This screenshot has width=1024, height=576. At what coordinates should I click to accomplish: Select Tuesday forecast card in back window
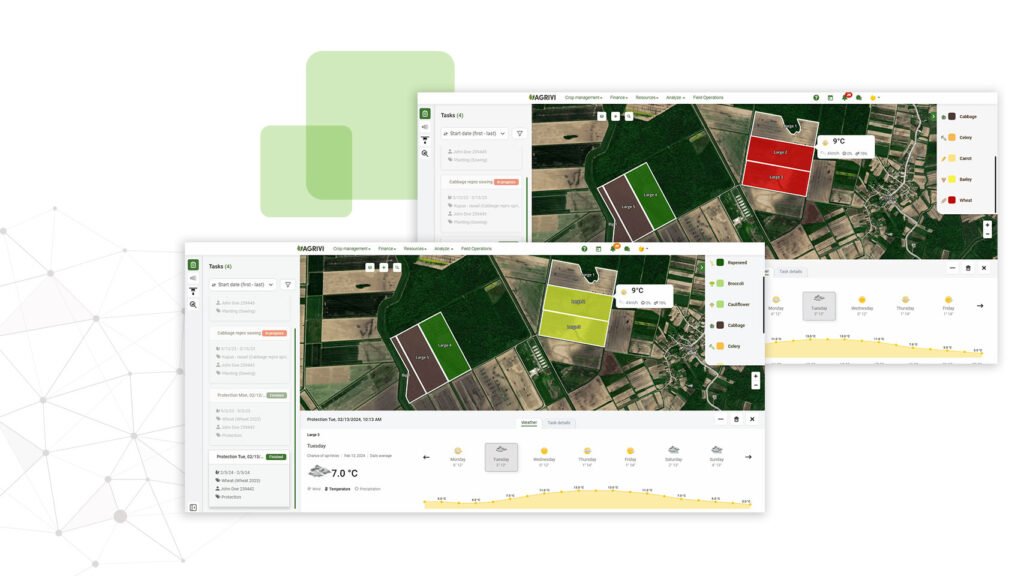point(819,306)
